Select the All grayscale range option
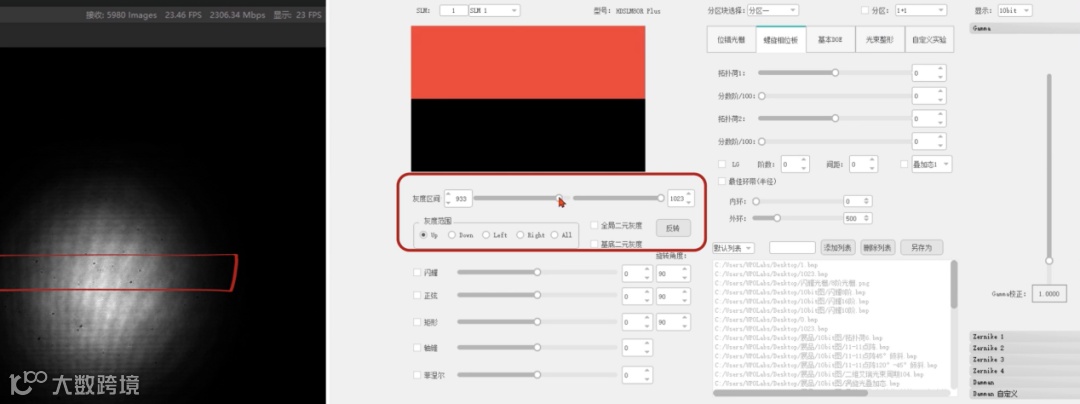 pyautogui.click(x=554, y=235)
